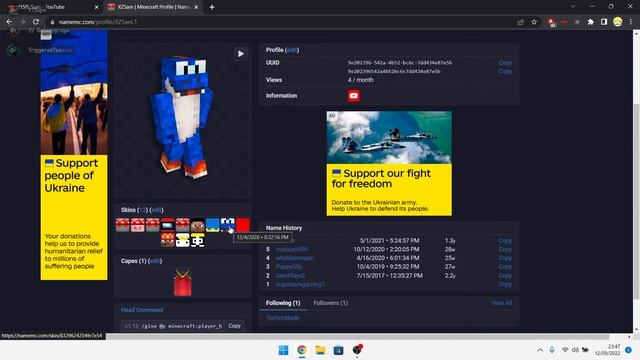
Task: Click View All in following panel
Action: 502,303
